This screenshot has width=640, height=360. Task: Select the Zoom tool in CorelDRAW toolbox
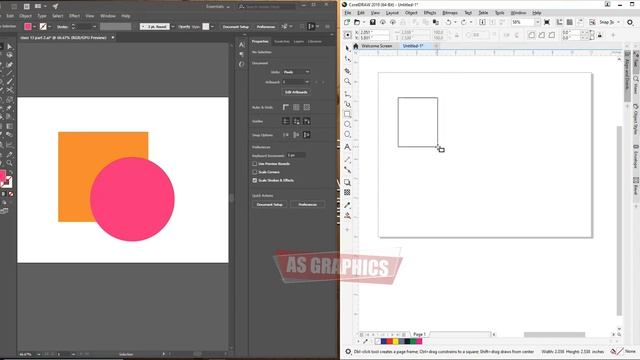(347, 81)
